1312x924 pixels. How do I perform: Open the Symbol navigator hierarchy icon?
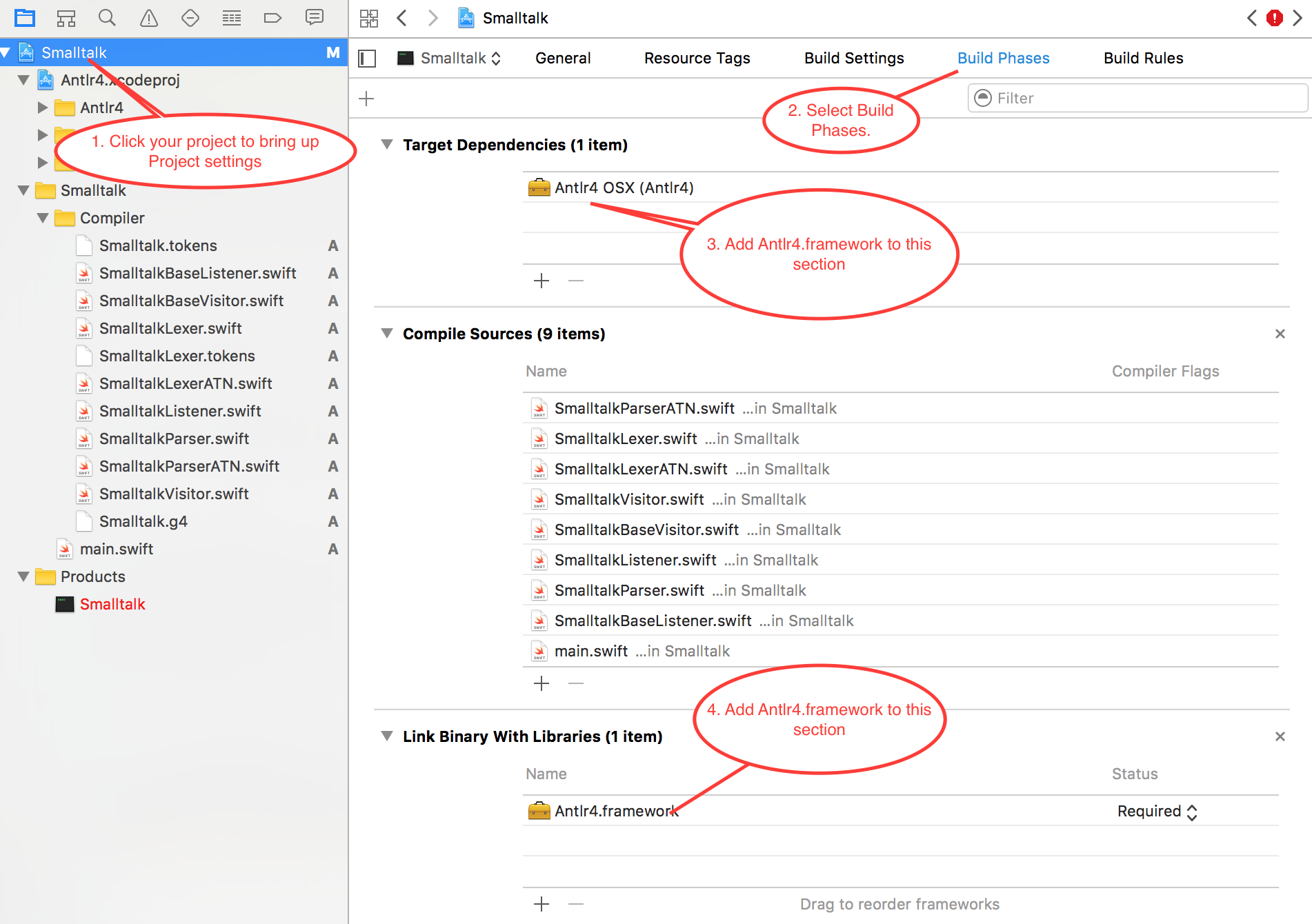(x=66, y=18)
